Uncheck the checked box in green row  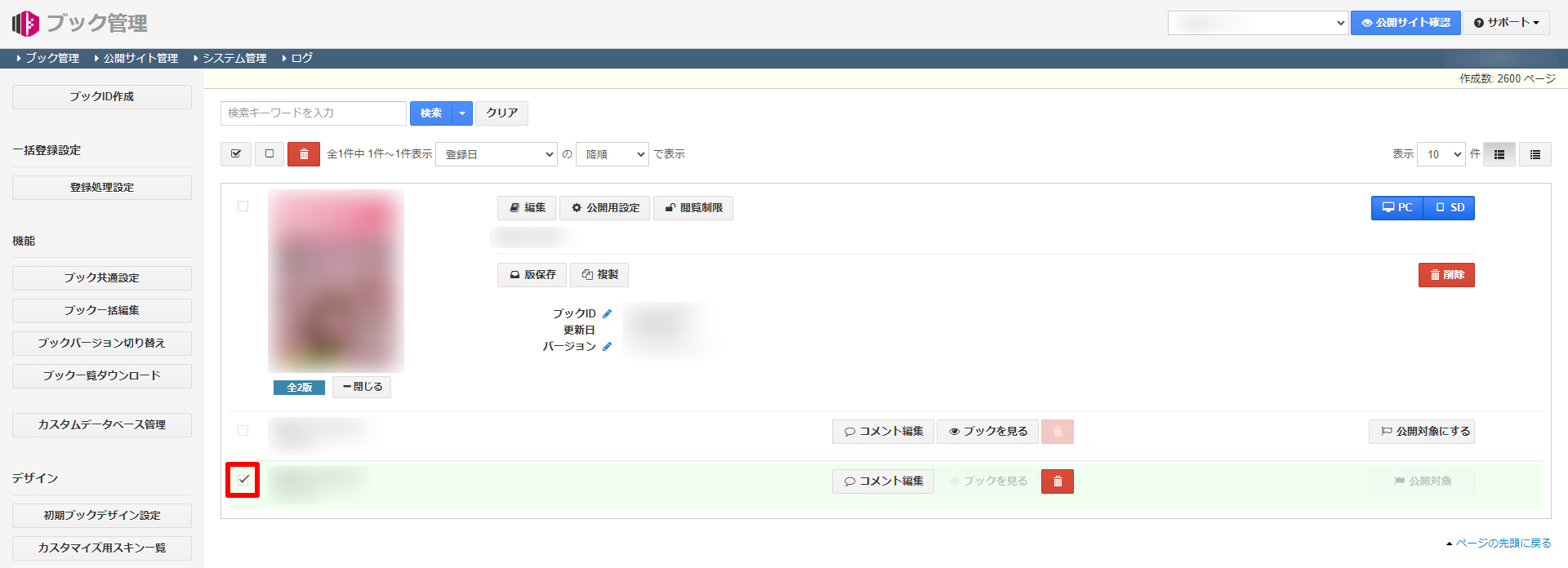click(243, 480)
